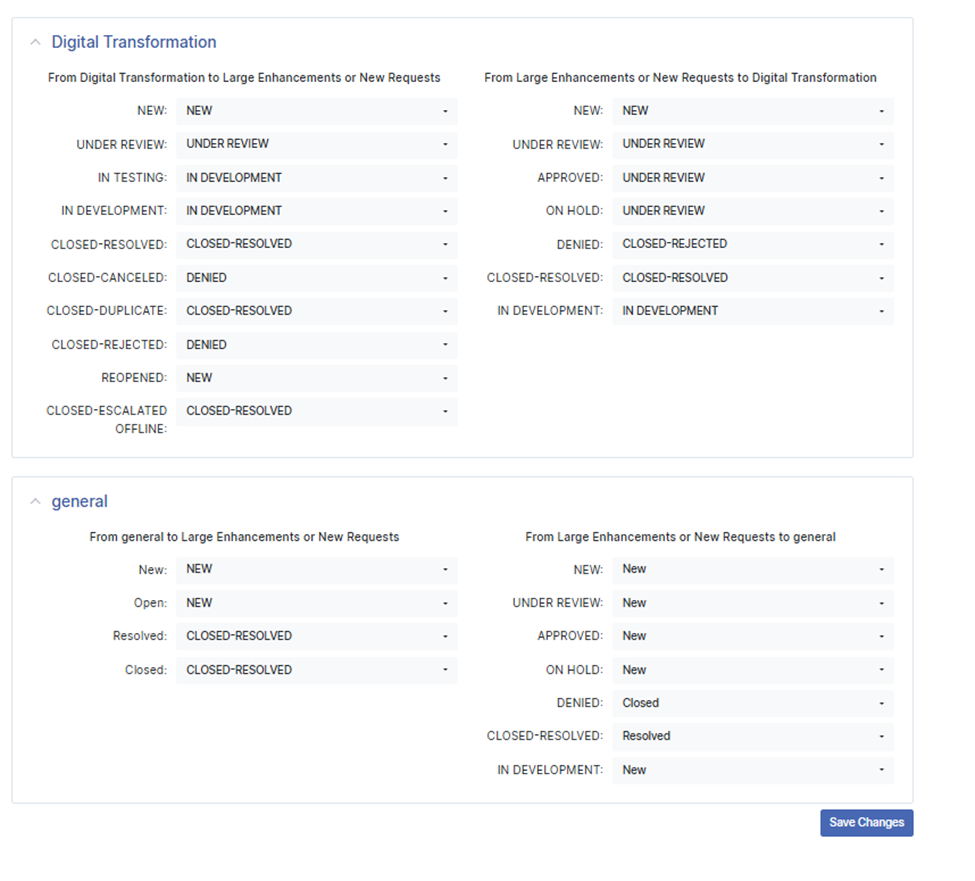Open the Digital Transformation heading link

(134, 42)
